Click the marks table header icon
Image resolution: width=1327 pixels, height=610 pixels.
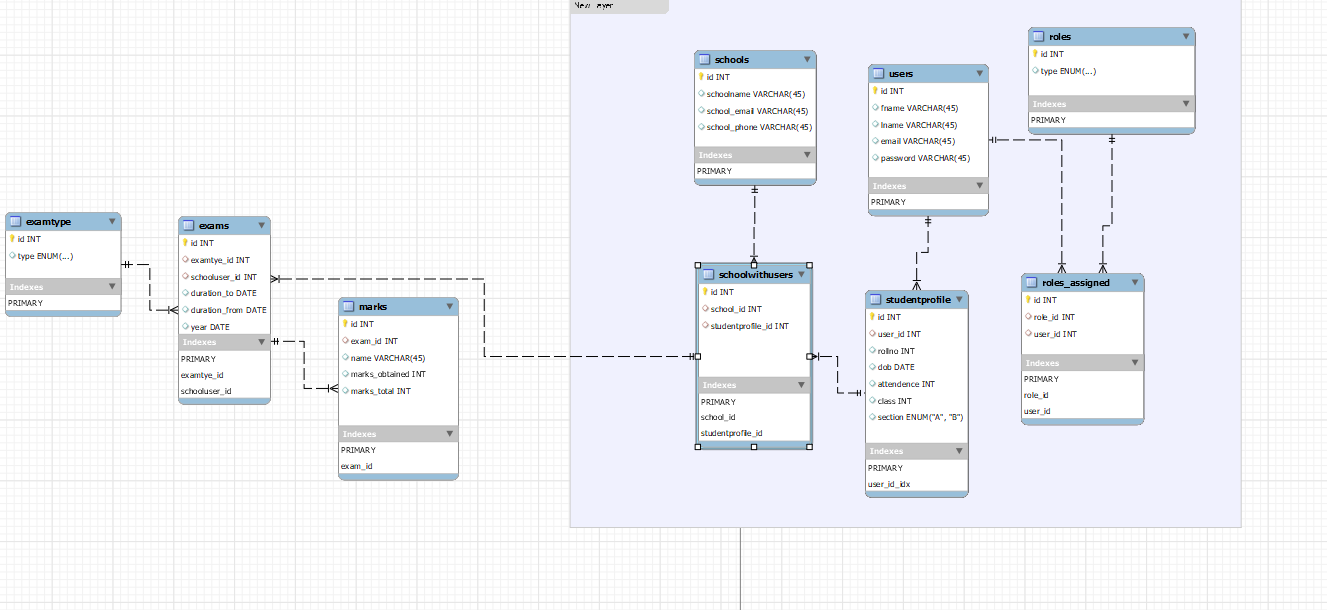tap(349, 307)
